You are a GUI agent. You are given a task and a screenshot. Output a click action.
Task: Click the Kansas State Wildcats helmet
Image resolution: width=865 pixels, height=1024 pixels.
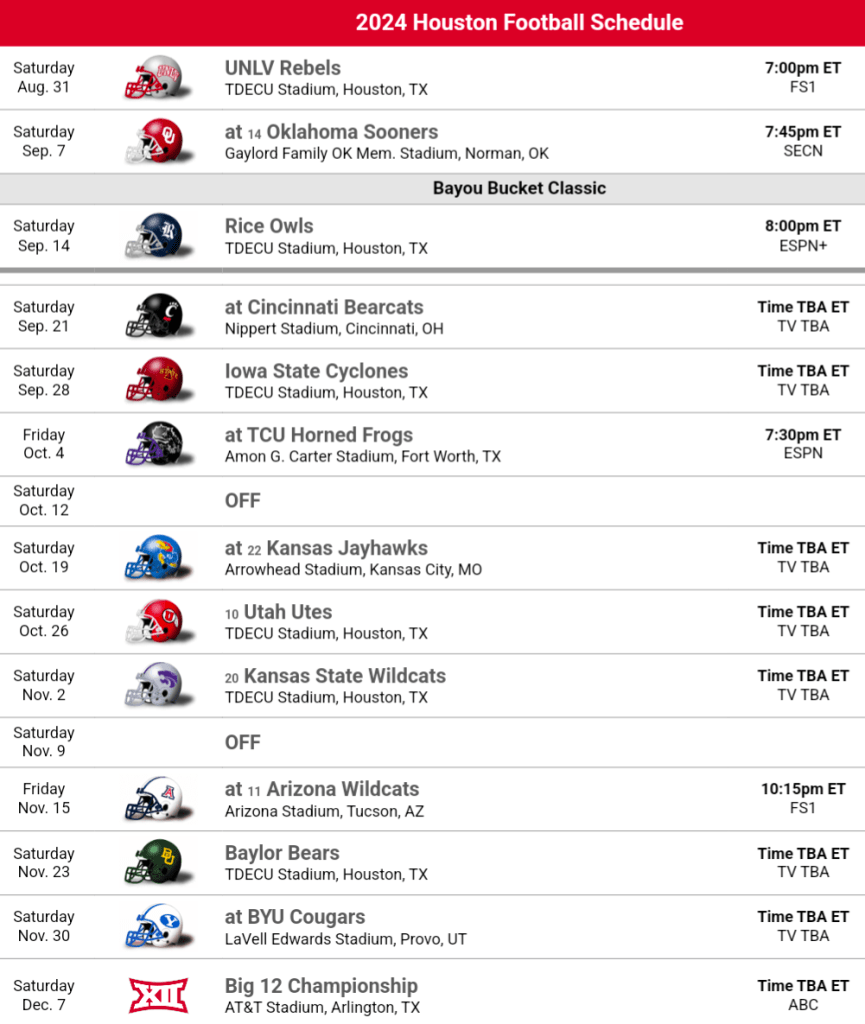coord(153,685)
